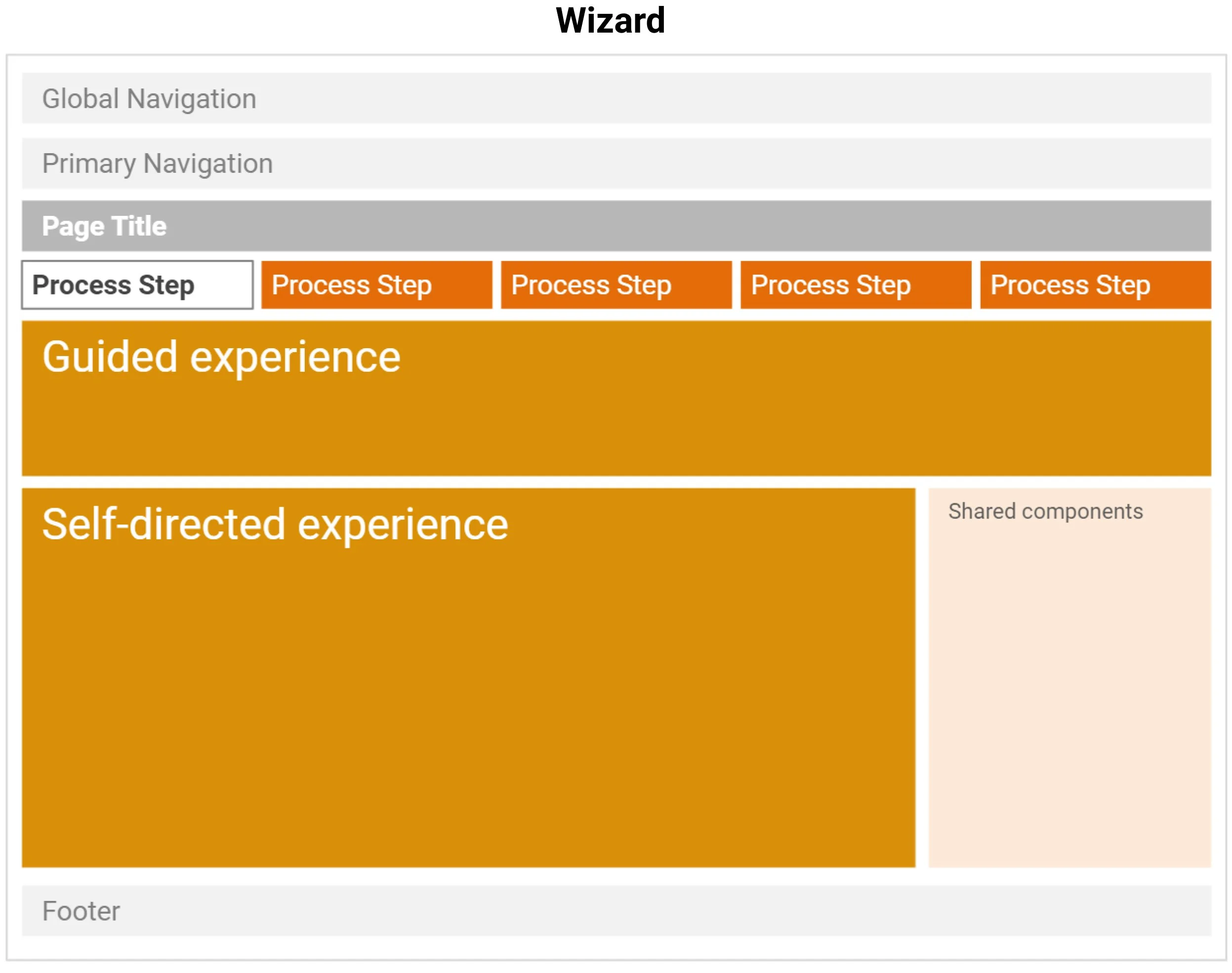Select the second Process Step

[x=376, y=285]
